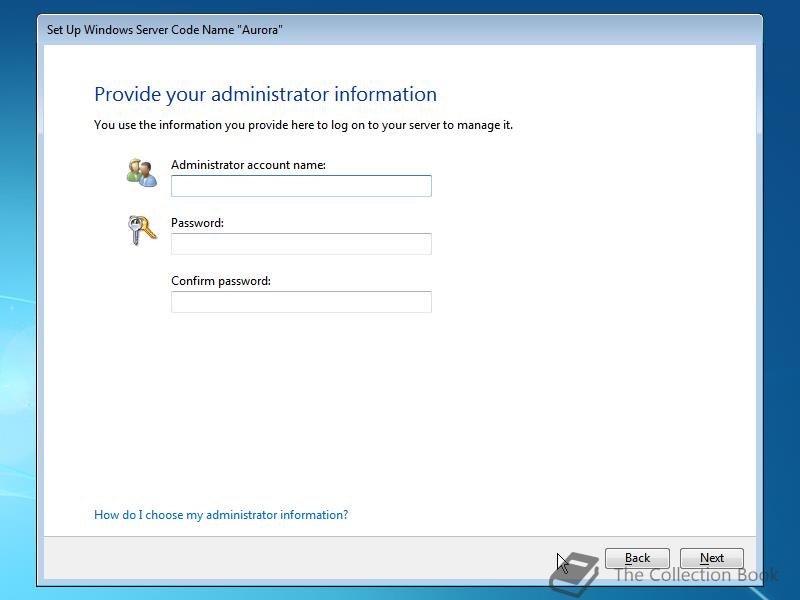800x600 pixels.
Task: Click the 'Provide your administrator information' heading
Action: [265, 94]
